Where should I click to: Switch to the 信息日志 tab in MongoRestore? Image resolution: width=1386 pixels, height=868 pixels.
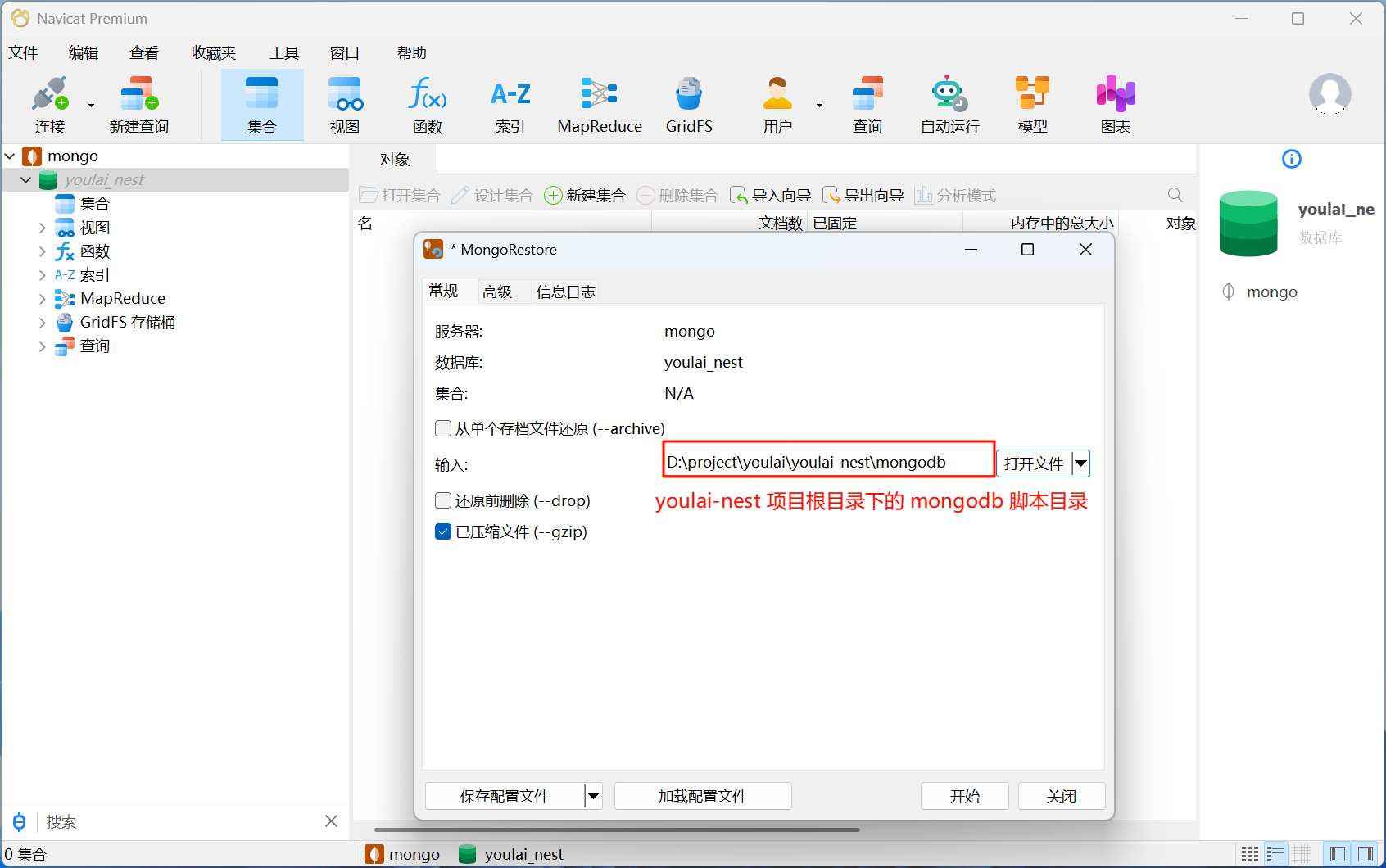(x=565, y=292)
